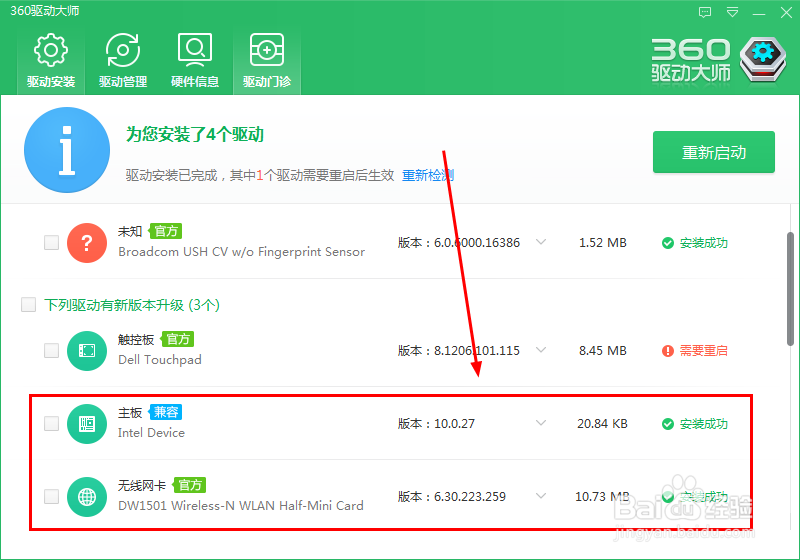Image resolution: width=800 pixels, height=560 pixels.
Task: Click the 无线网卡 globe icon
Action: click(87, 497)
